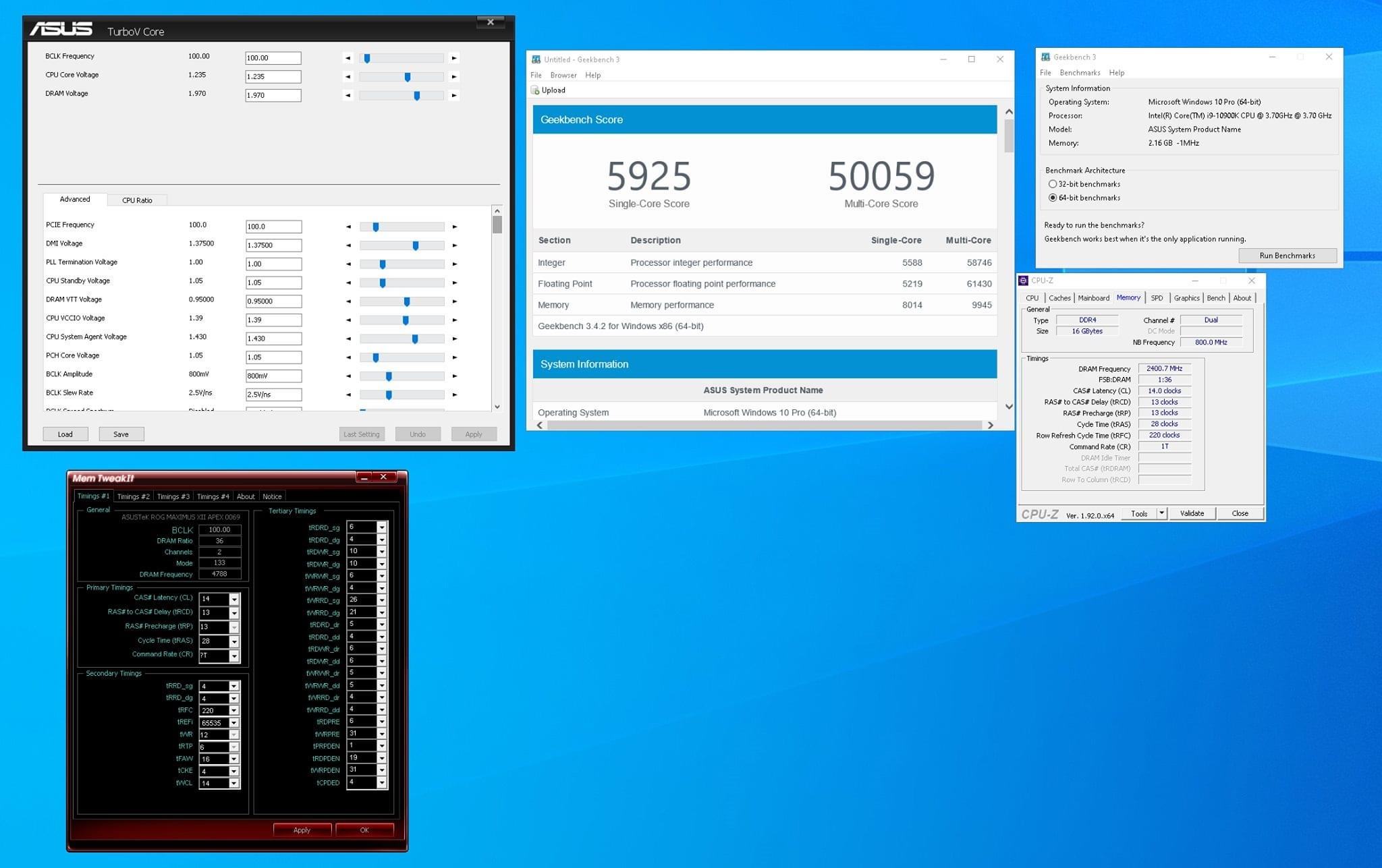Open tRDRD_sg dropdown in Tertiary Timings
The image size is (1382, 868).
(x=382, y=527)
